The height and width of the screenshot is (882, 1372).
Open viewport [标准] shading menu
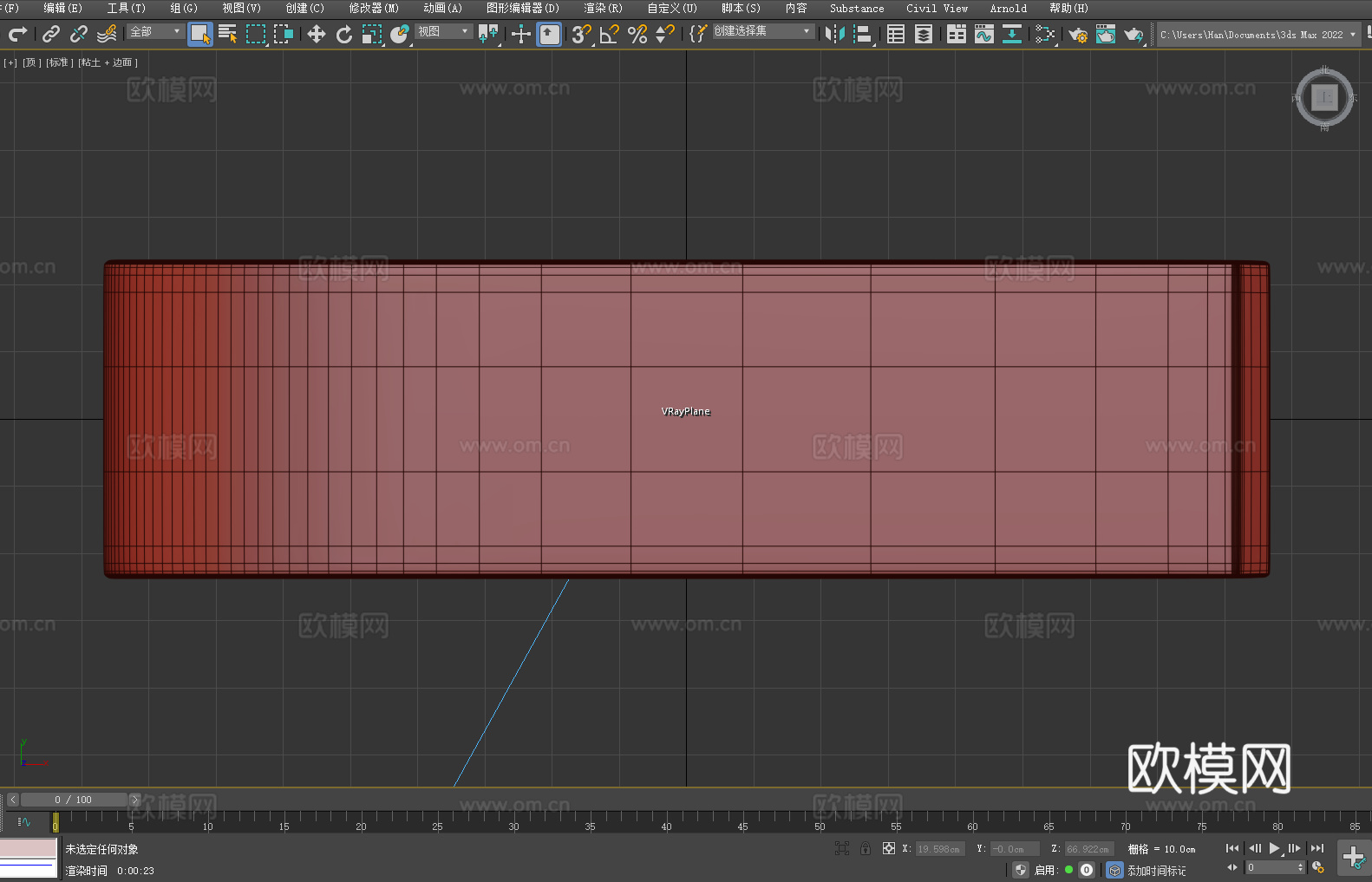60,62
